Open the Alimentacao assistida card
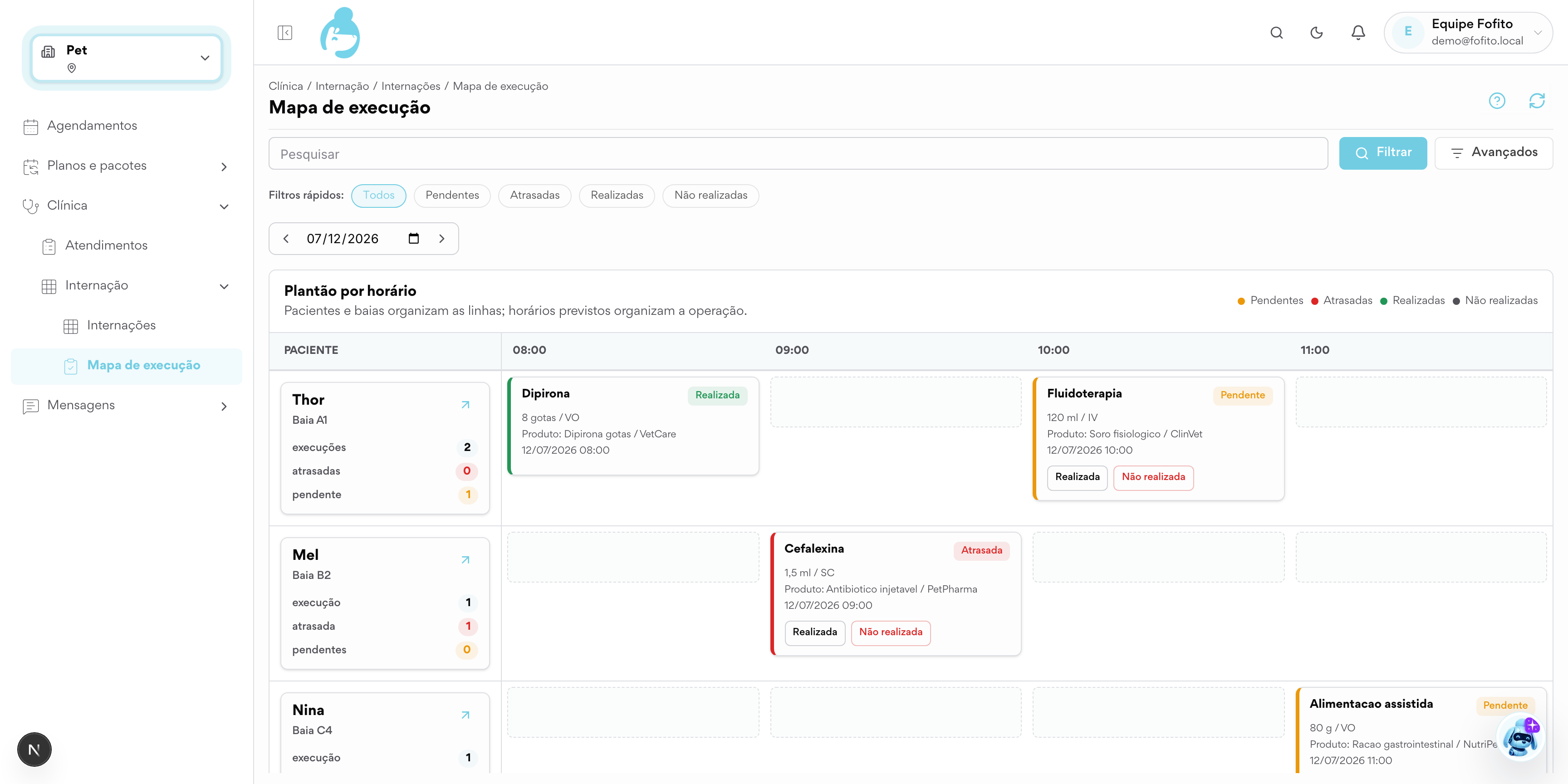The image size is (1568, 784). point(1421,730)
